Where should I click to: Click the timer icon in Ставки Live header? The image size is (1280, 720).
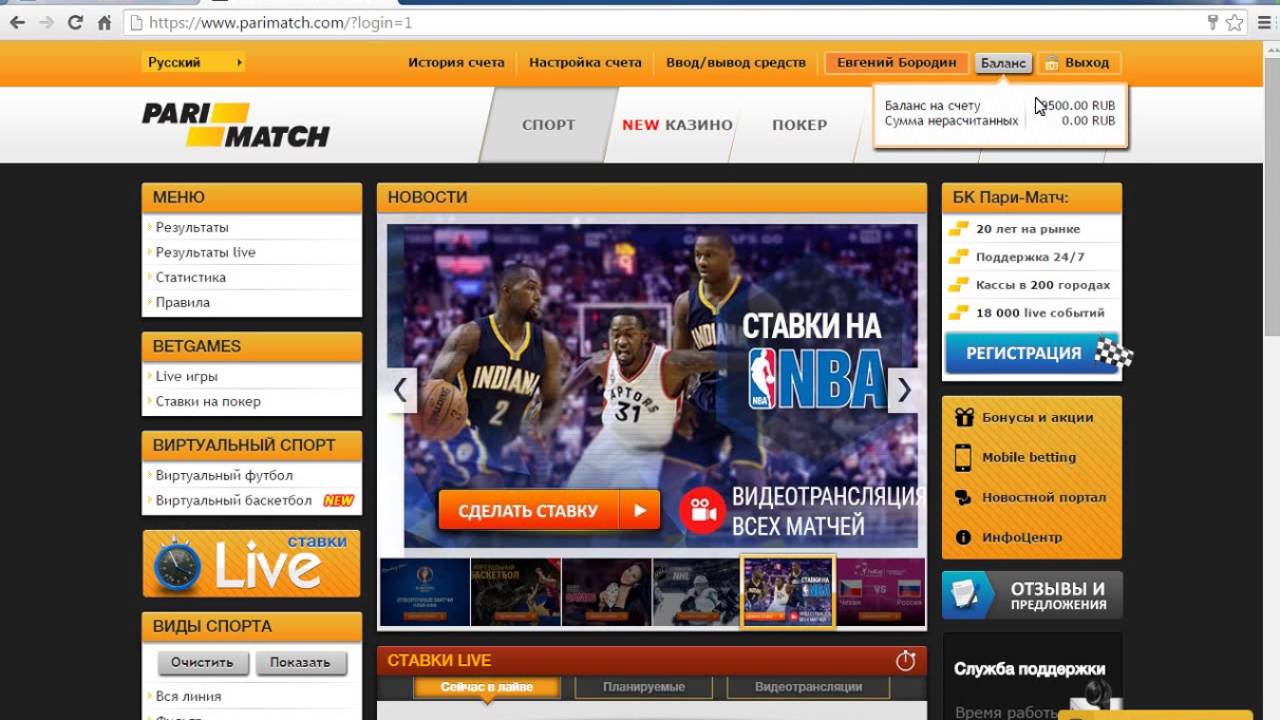click(x=905, y=660)
